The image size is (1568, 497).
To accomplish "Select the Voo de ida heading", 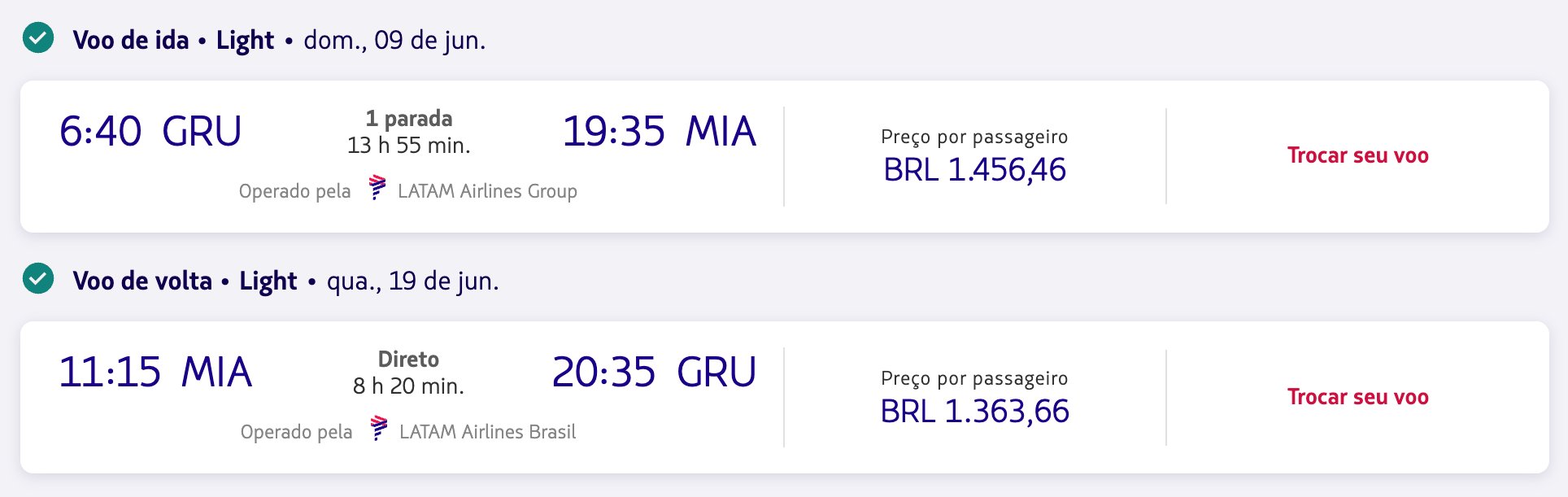I will (x=131, y=40).
